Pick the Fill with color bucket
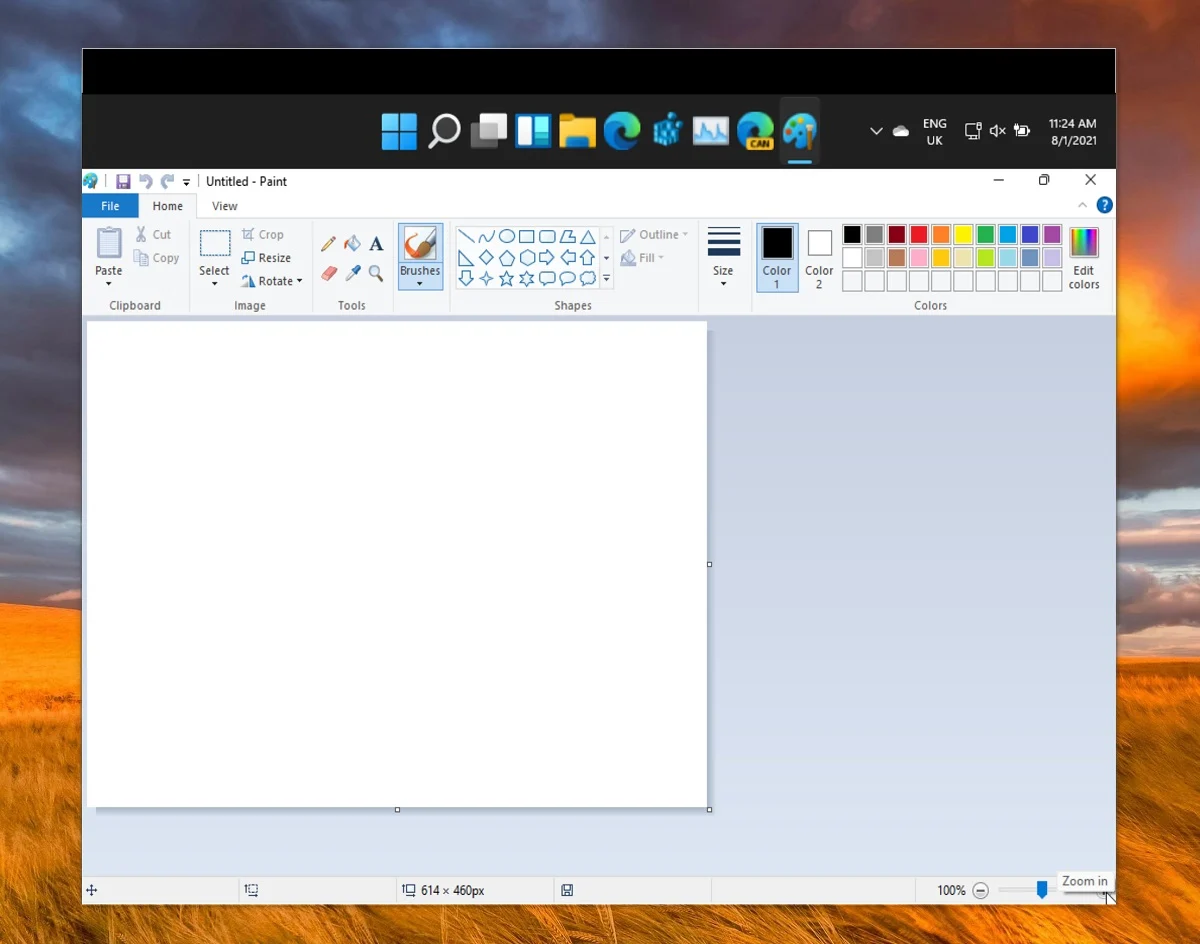The width and height of the screenshot is (1200, 944). pos(352,244)
